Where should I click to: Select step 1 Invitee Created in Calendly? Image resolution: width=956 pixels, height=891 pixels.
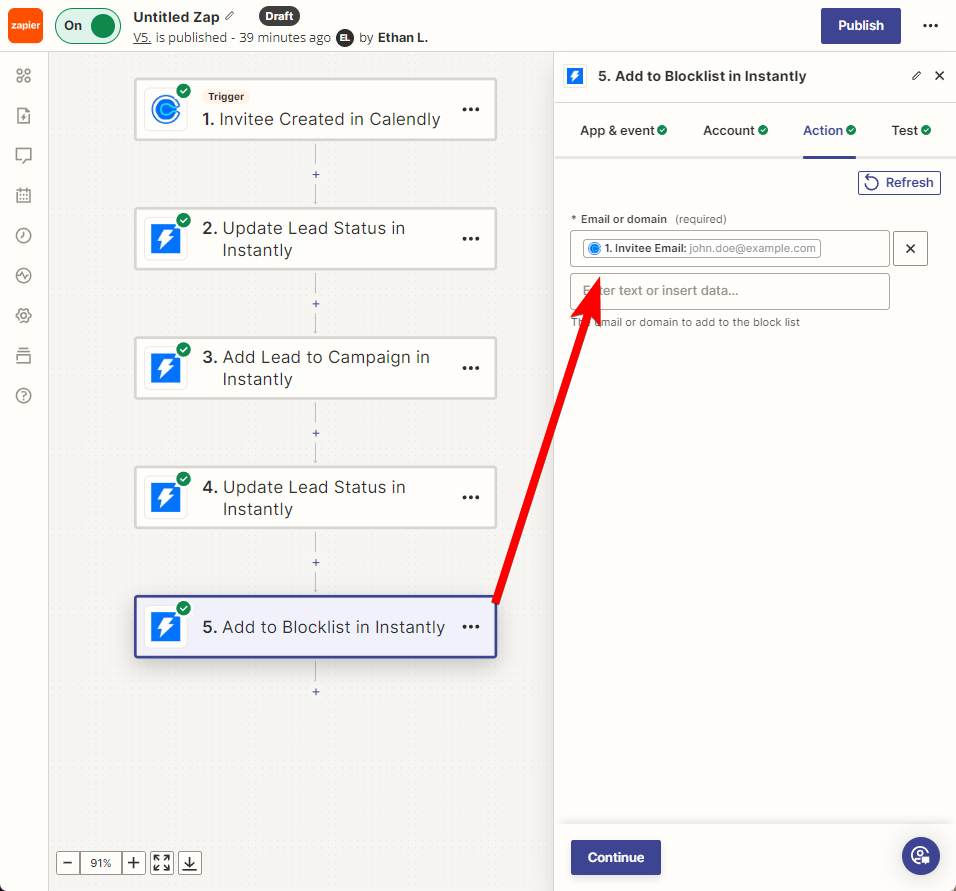click(315, 110)
